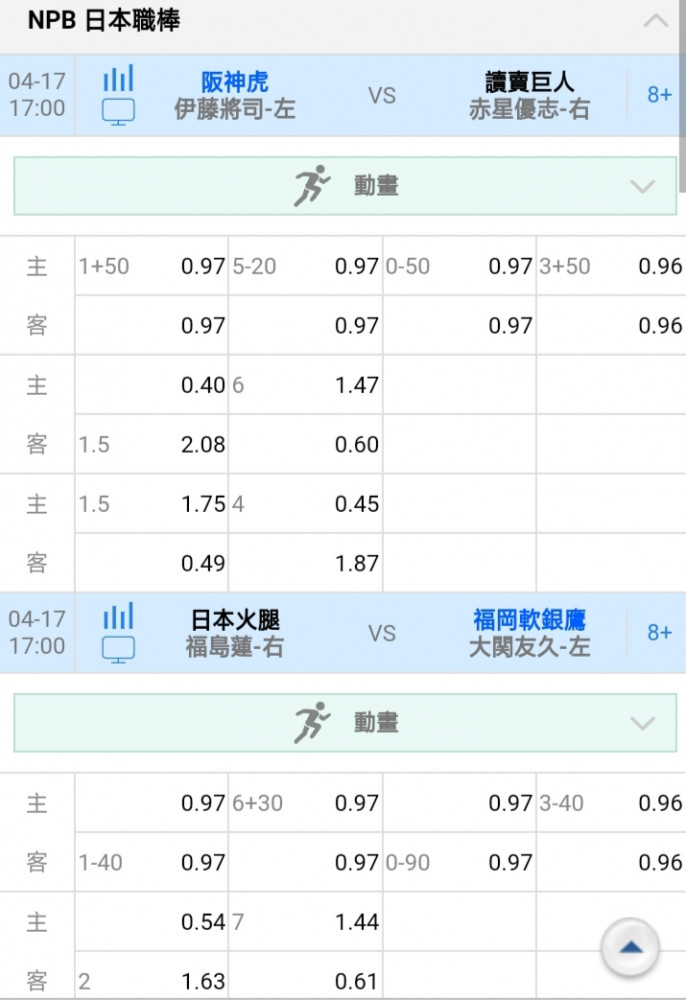Show more bets via 8+ for 日本火腿 game
This screenshot has width=686, height=1000.
pos(659,633)
